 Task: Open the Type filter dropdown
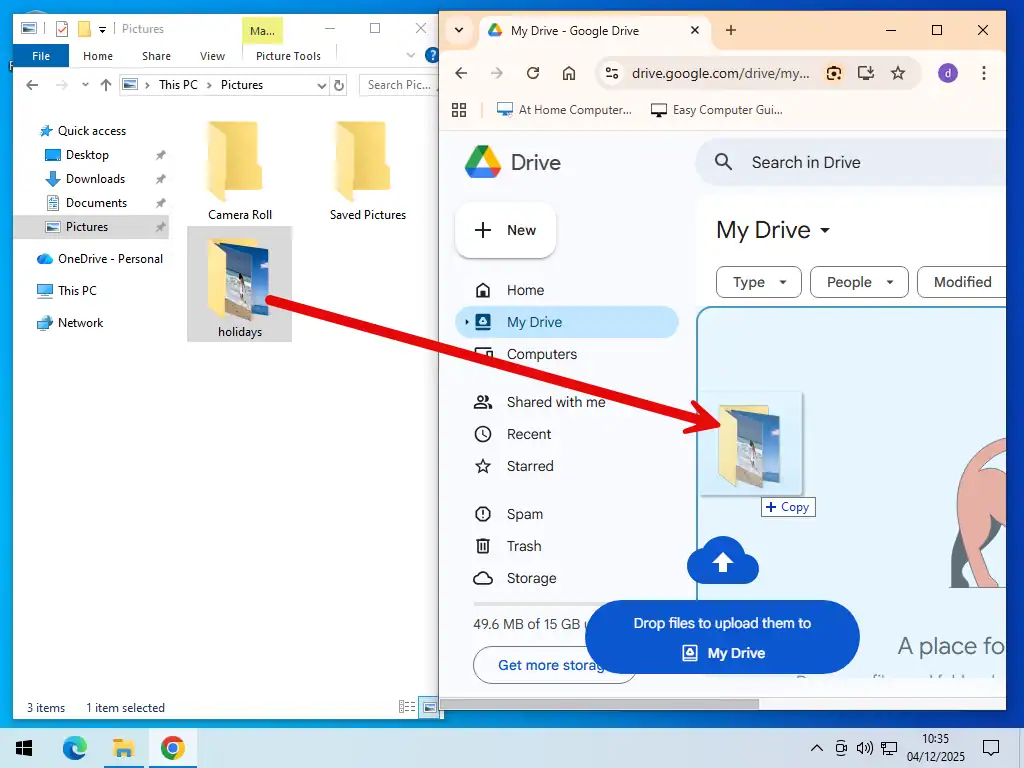[757, 282]
